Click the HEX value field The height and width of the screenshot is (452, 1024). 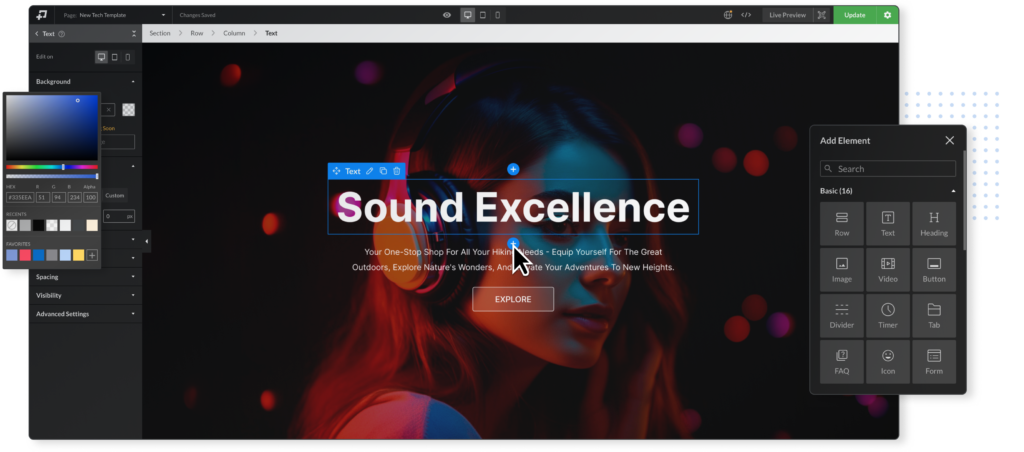click(x=20, y=197)
